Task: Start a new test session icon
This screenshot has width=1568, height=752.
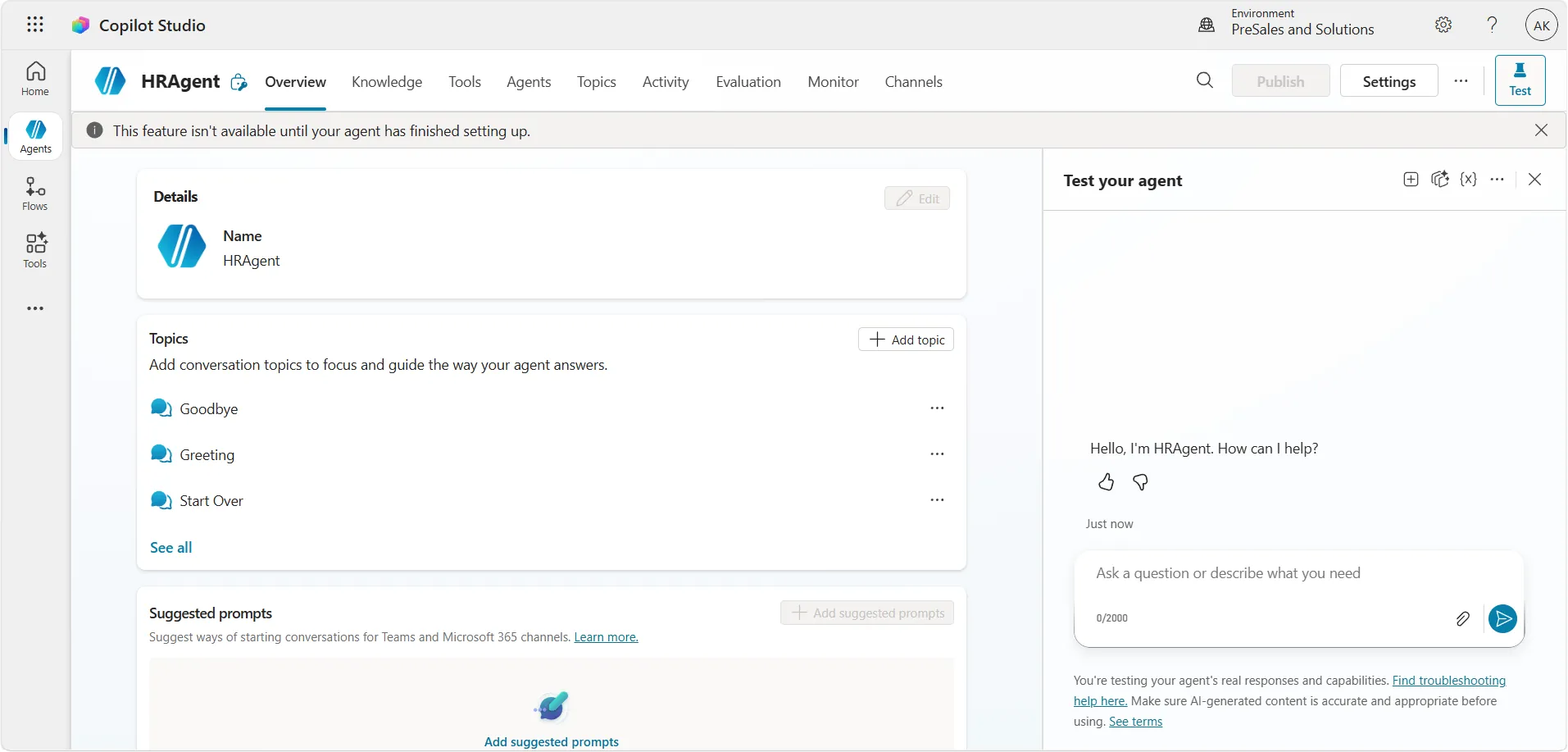Action: [1411, 180]
